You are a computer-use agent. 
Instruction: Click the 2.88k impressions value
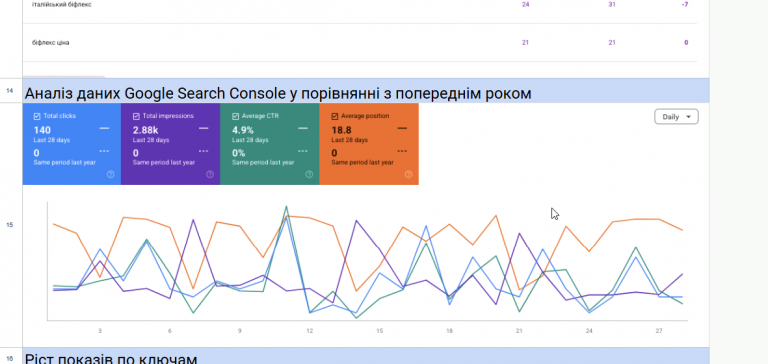(x=145, y=130)
